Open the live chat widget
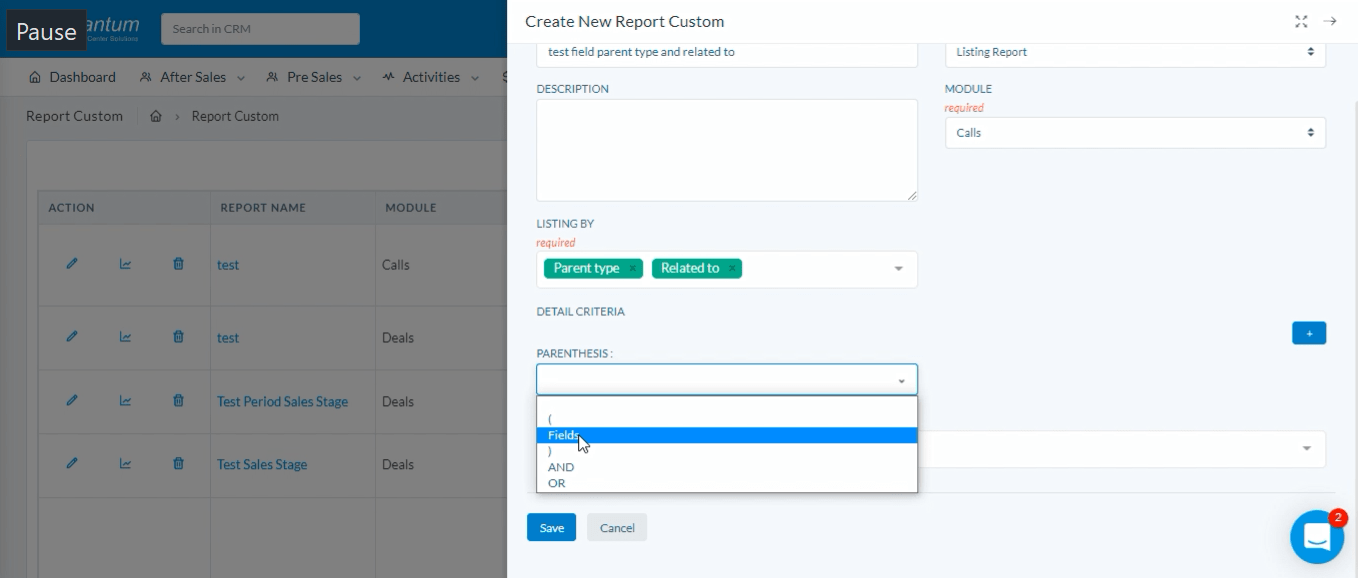This screenshot has width=1358, height=578. (1316, 537)
